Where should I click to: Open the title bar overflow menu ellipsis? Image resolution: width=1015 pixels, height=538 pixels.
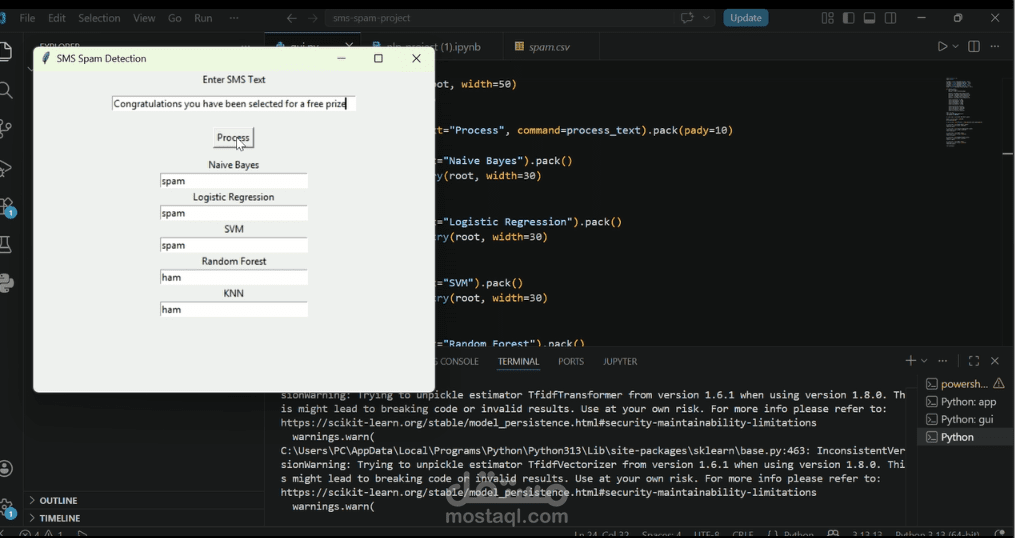(x=234, y=18)
